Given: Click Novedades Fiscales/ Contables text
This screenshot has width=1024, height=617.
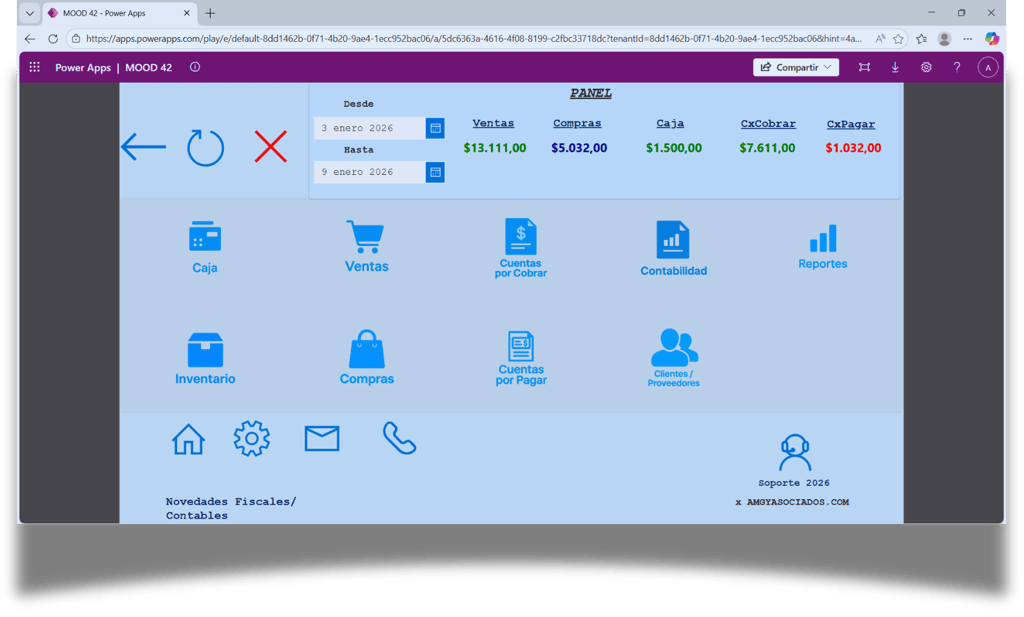Looking at the screenshot, I should (231, 508).
